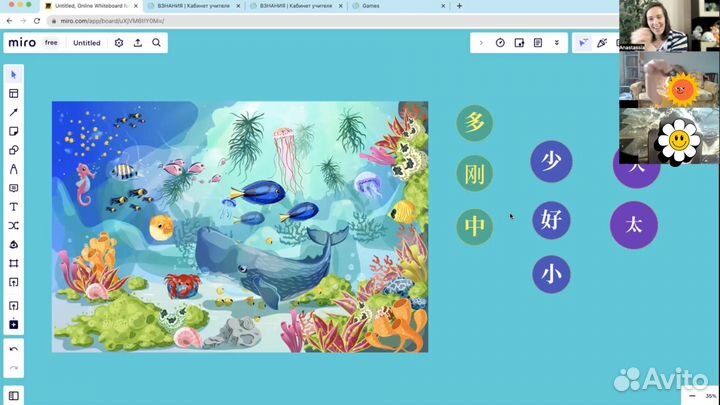720x405 pixels.
Task: Expand the collapsed top toolbar chevron
Action: pos(481,43)
